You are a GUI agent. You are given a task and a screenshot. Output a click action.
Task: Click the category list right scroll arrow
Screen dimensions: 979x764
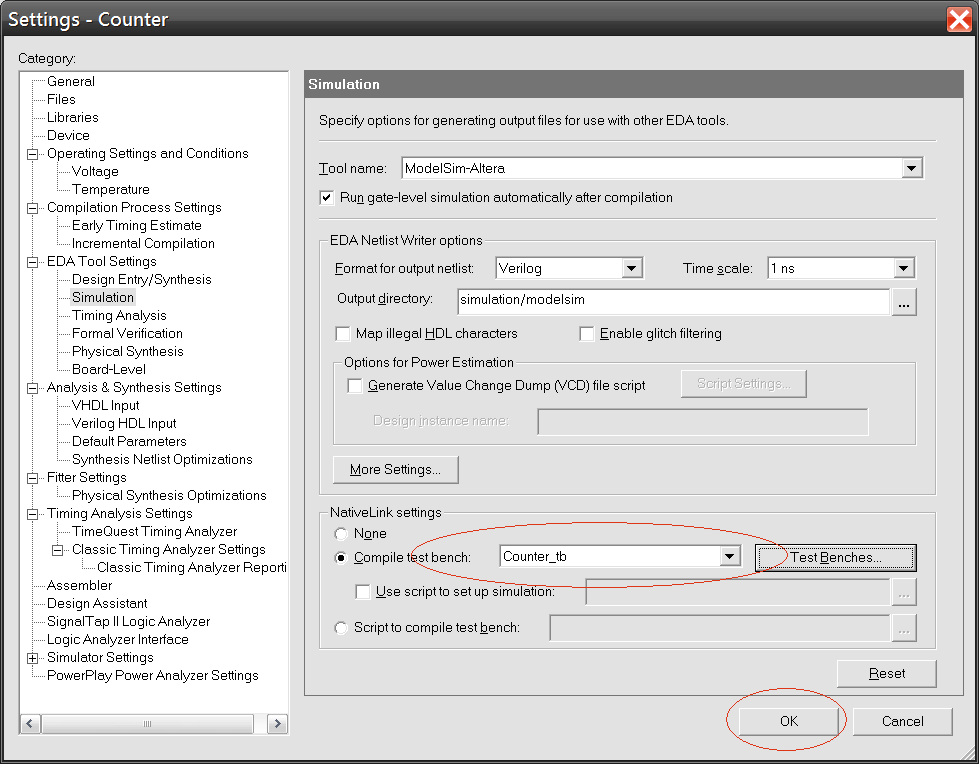click(x=277, y=724)
